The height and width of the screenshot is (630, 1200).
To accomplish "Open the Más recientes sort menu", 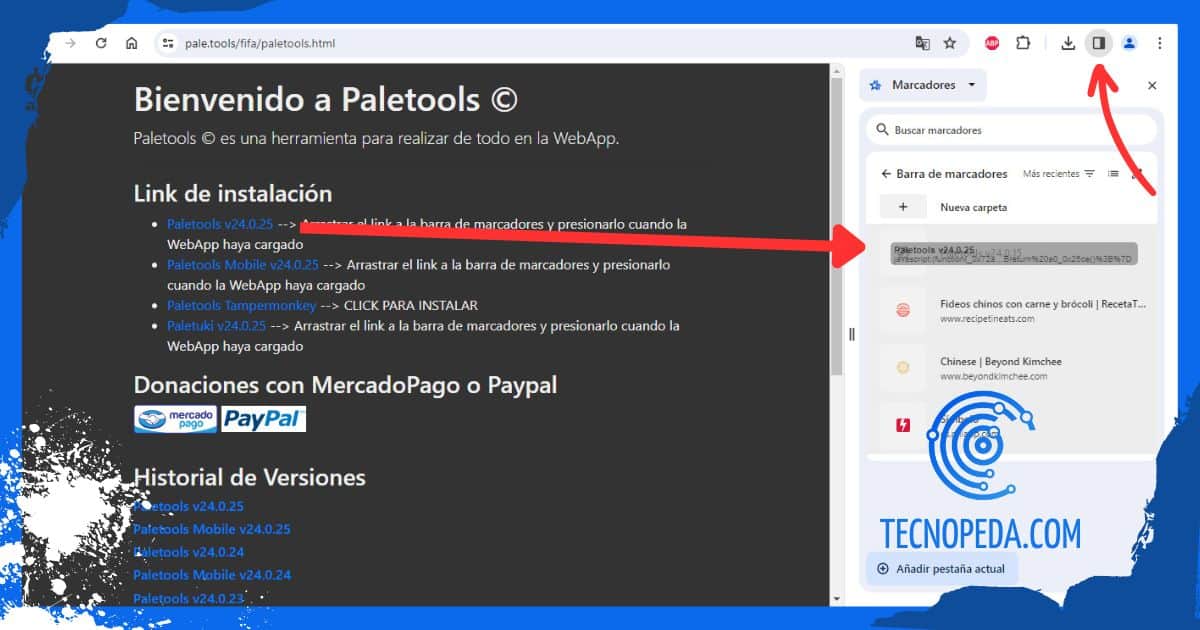I will point(1059,174).
